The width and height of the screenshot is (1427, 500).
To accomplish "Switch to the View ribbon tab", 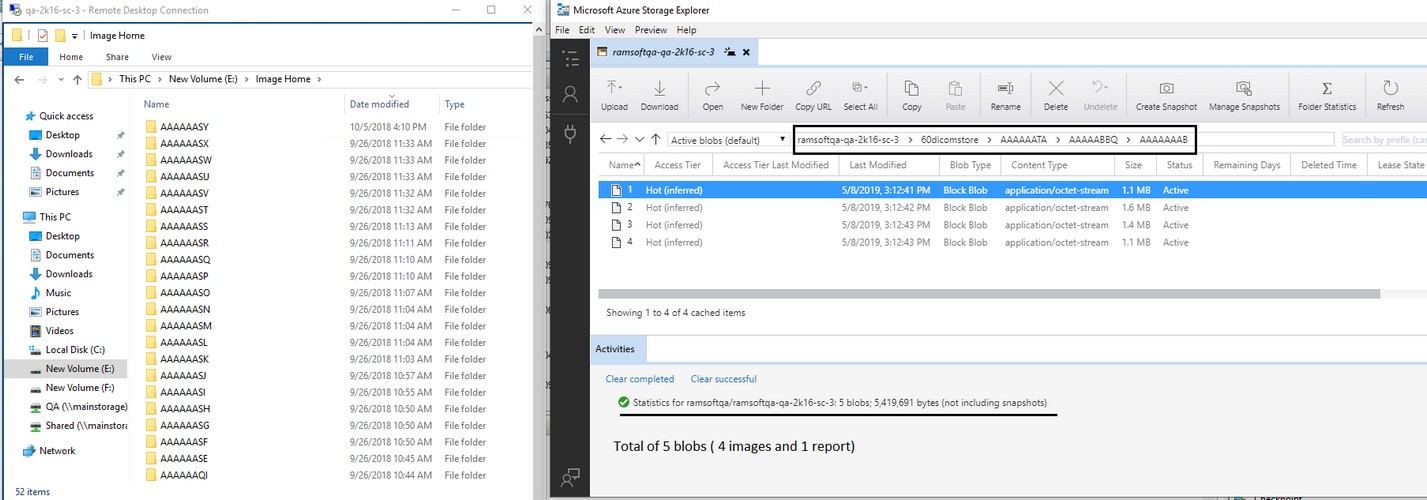I will (161, 57).
